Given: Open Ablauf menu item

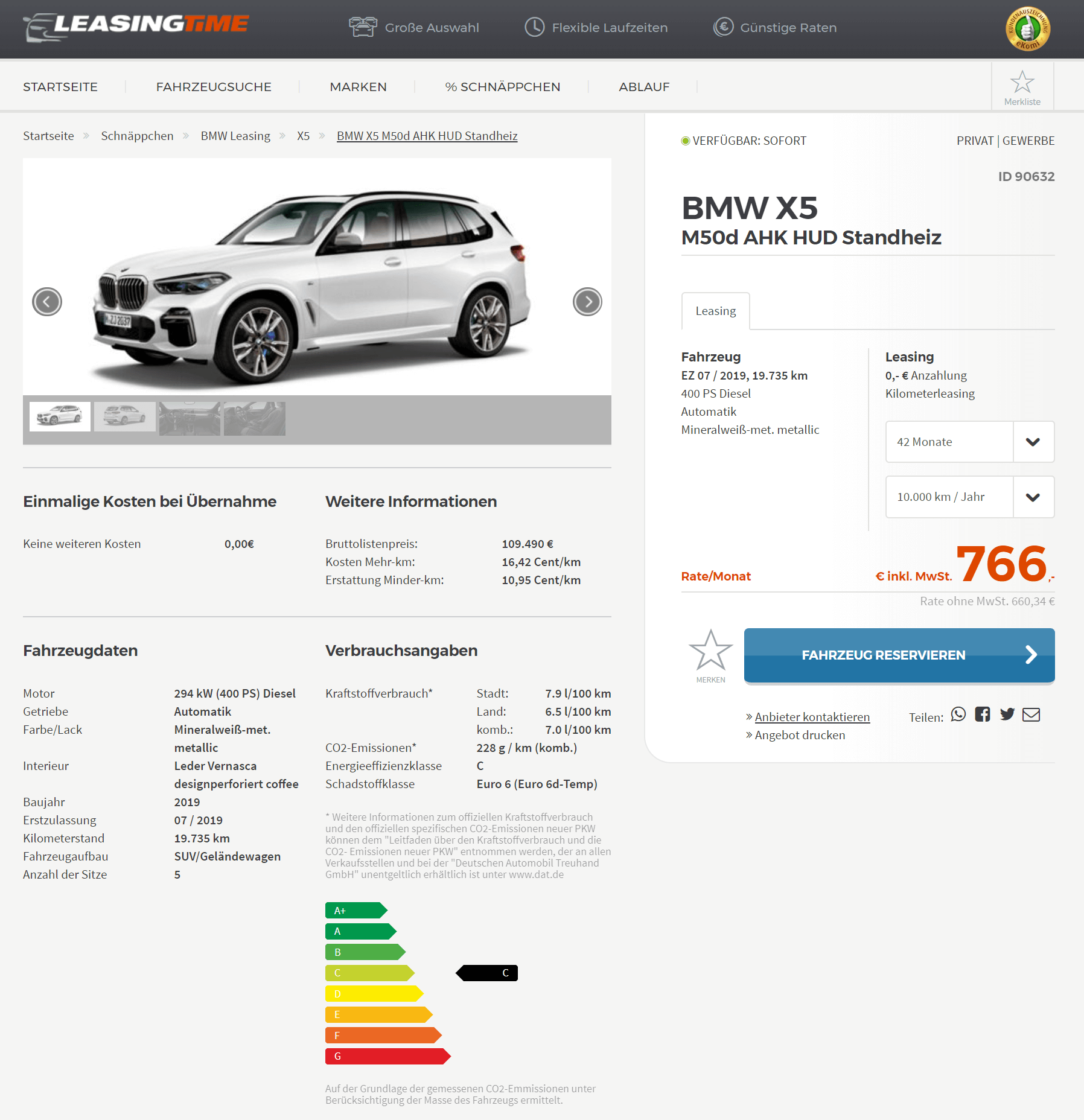Looking at the screenshot, I should point(644,87).
